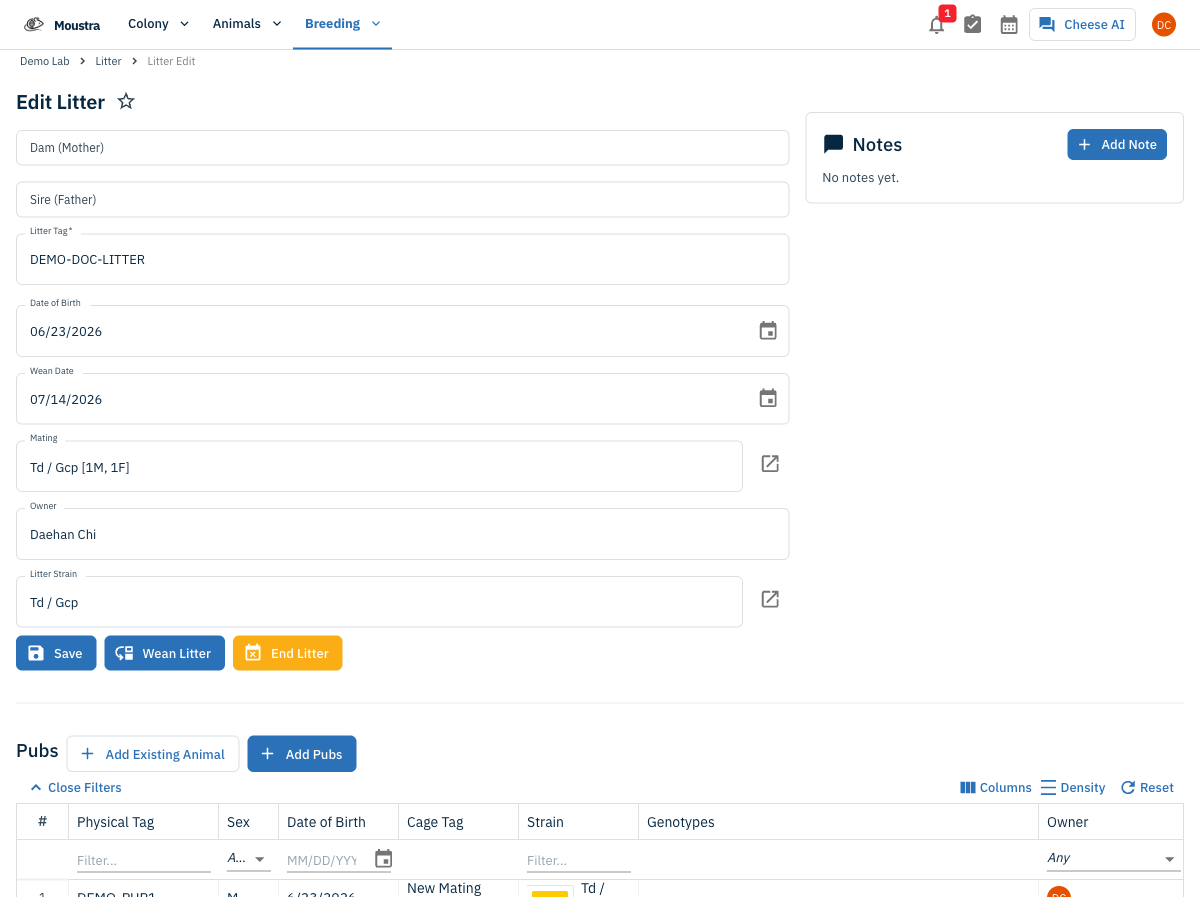Click the Genotypes column header

tap(838, 822)
